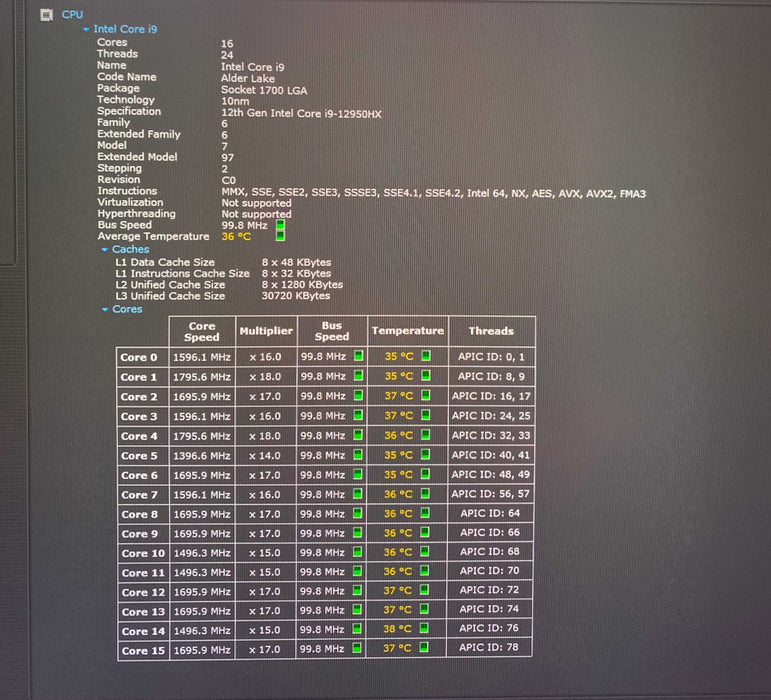This screenshot has height=700, width=771.
Task: Click the Threads 24 value
Action: pyautogui.click(x=227, y=55)
